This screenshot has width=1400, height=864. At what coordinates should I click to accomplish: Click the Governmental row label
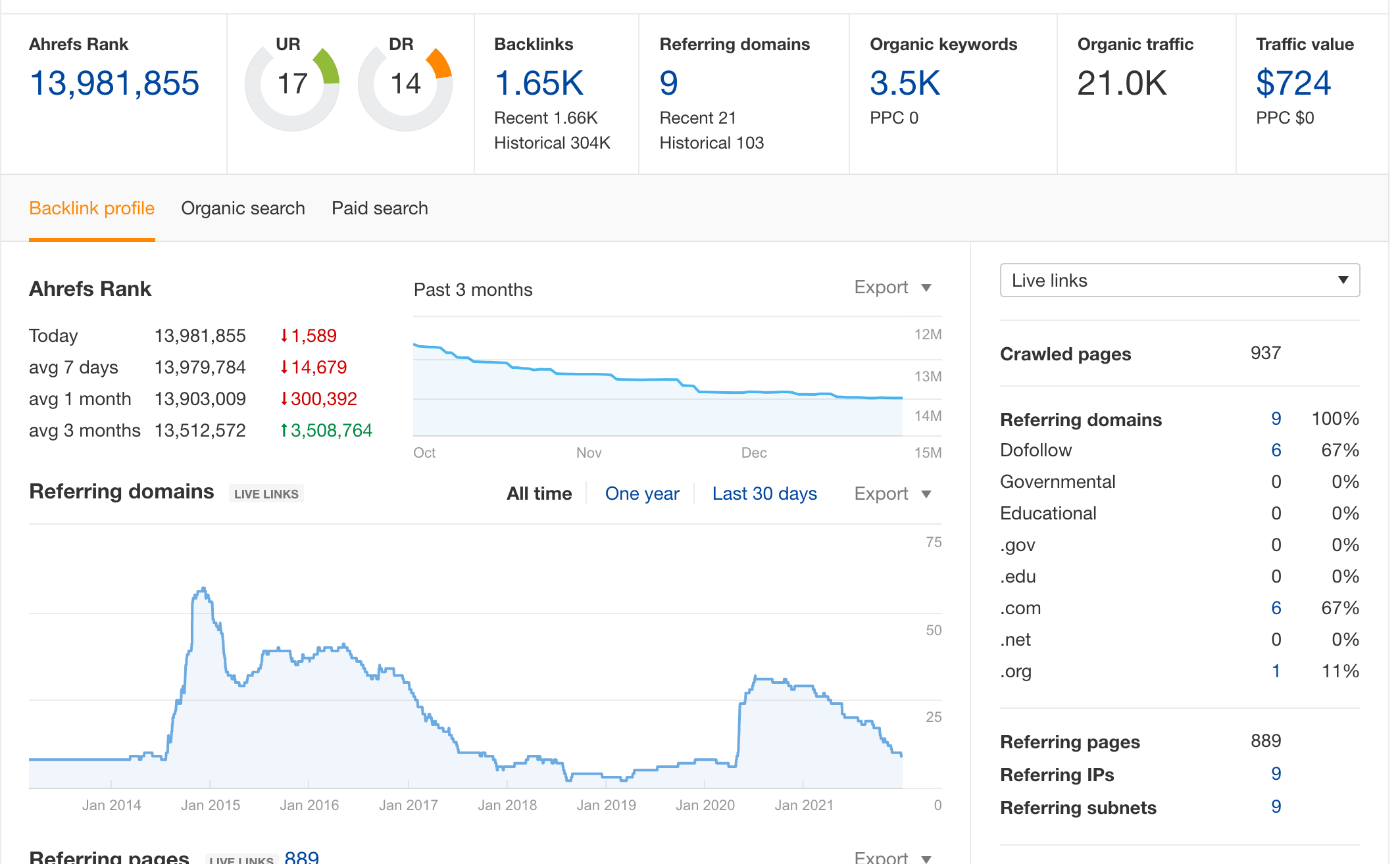1057,482
